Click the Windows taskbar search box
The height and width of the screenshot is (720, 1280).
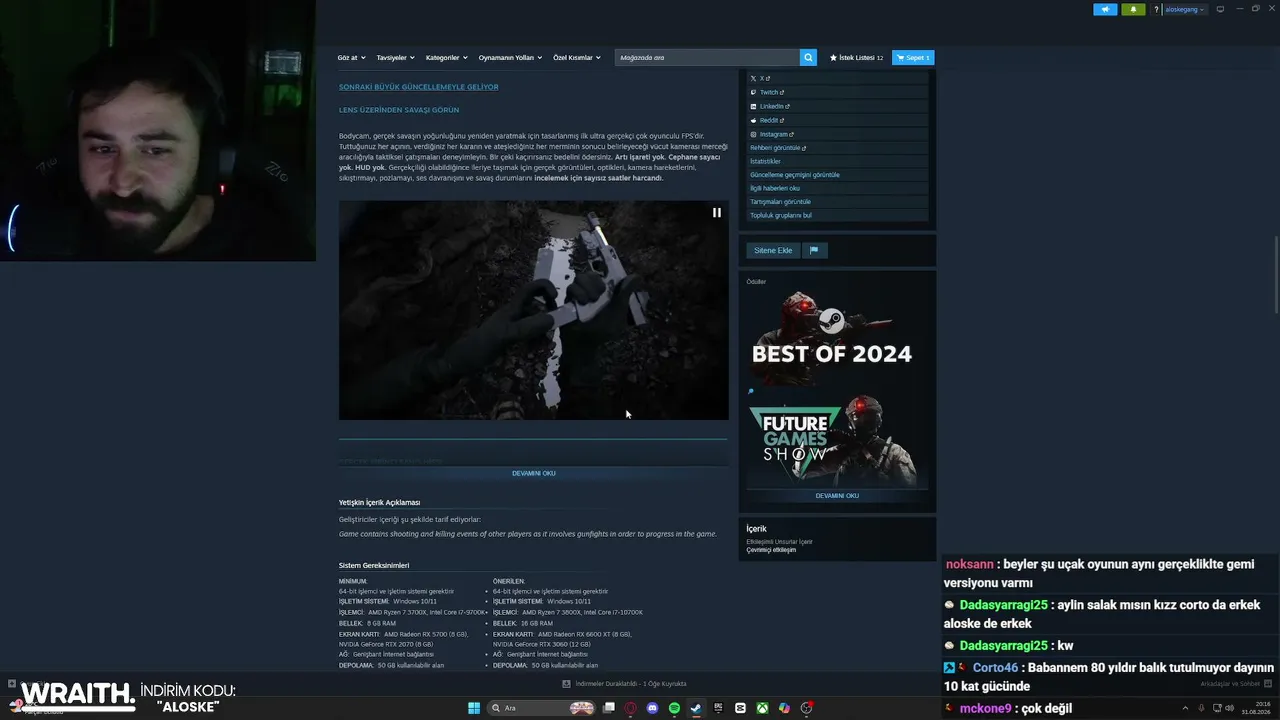point(541,708)
